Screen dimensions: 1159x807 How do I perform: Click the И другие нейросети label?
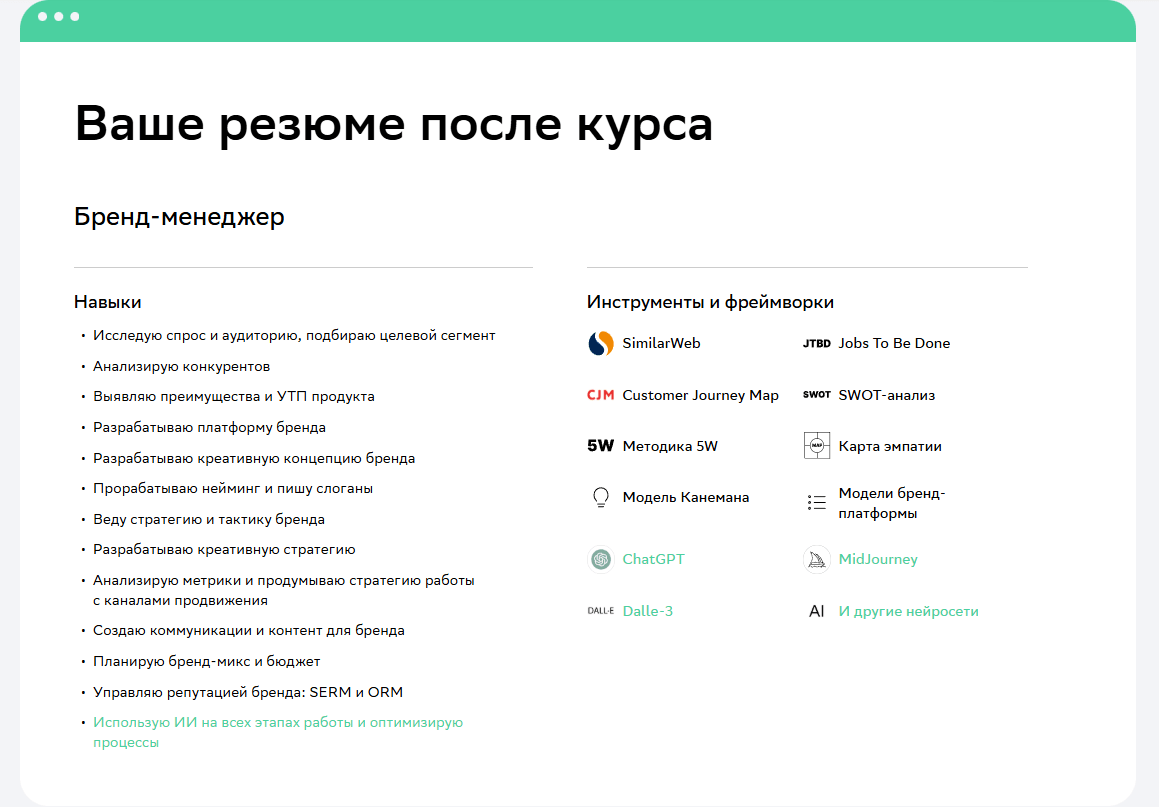pyautogui.click(x=908, y=611)
